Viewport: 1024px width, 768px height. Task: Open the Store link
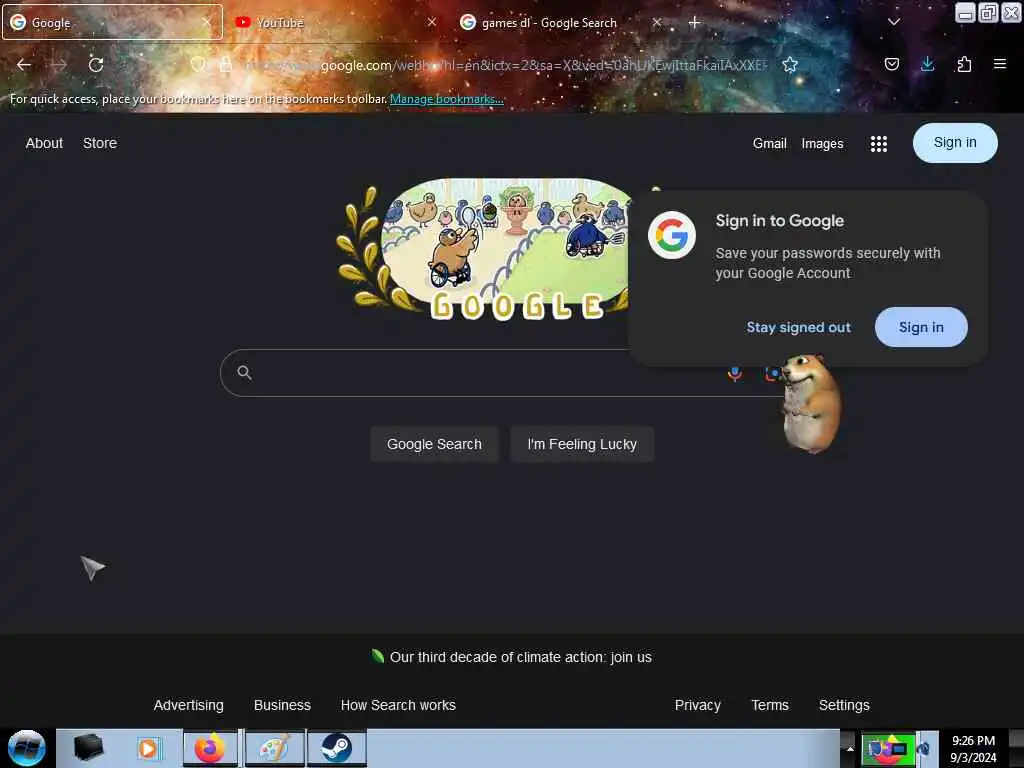(x=100, y=143)
